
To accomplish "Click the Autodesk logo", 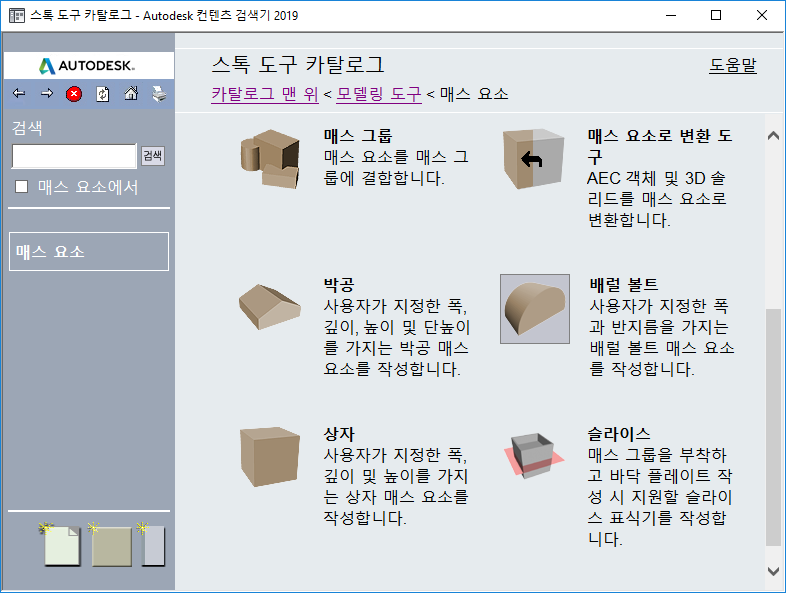I will (87, 66).
